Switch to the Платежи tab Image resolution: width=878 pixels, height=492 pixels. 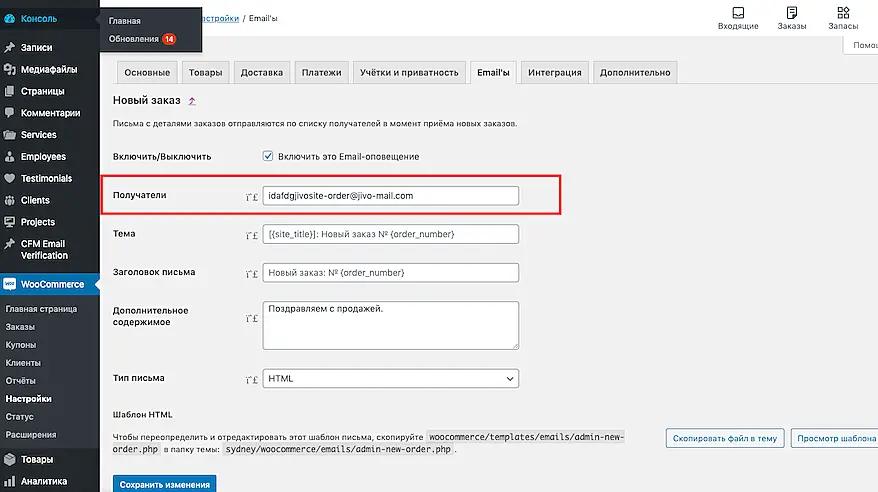tap(321, 72)
